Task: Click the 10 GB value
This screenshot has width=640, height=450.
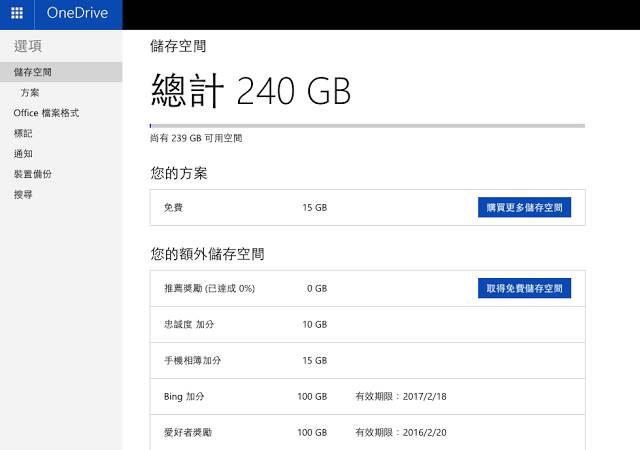Action: click(315, 324)
